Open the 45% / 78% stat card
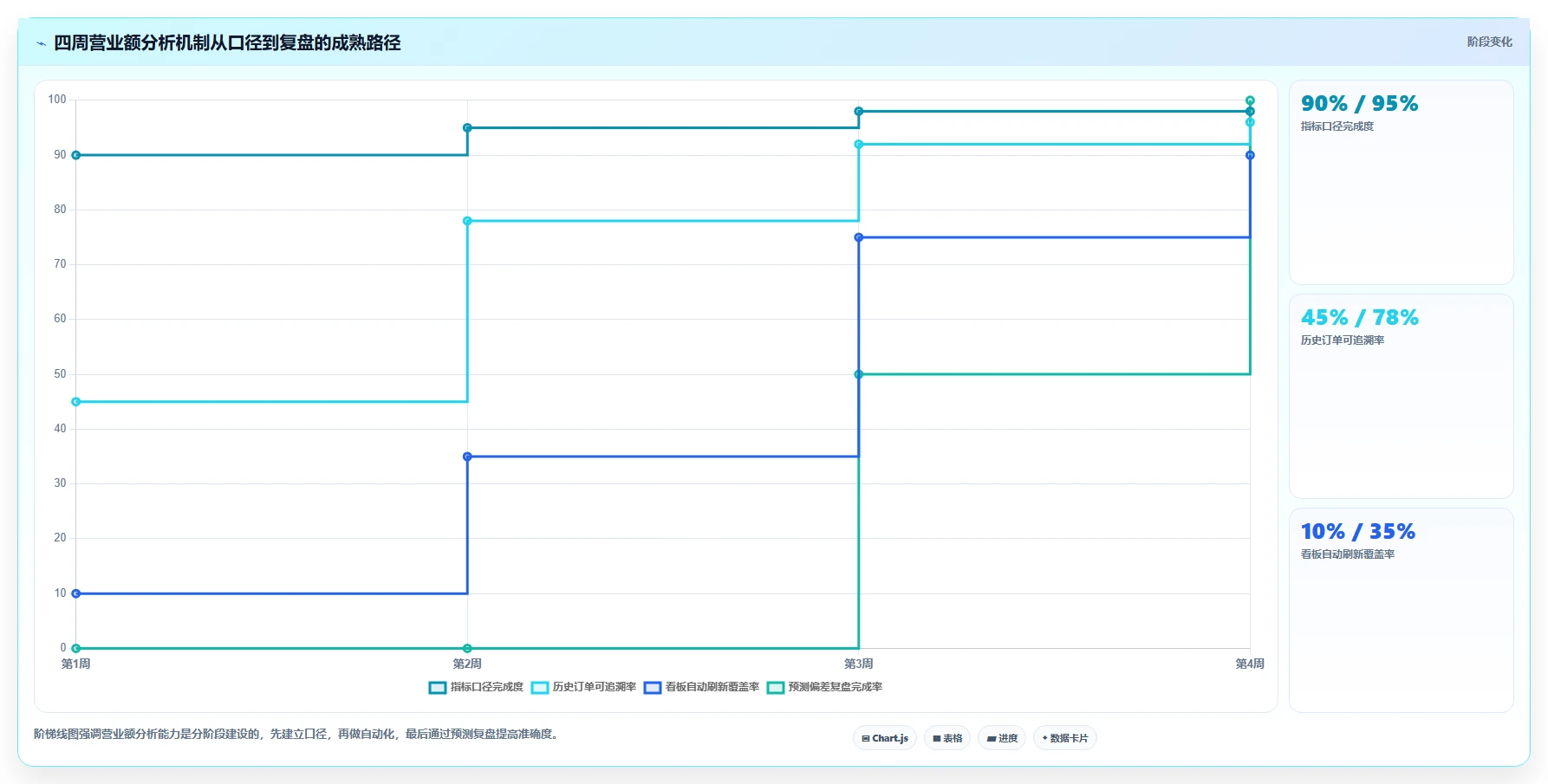This screenshot has width=1548, height=784. tap(1402, 397)
